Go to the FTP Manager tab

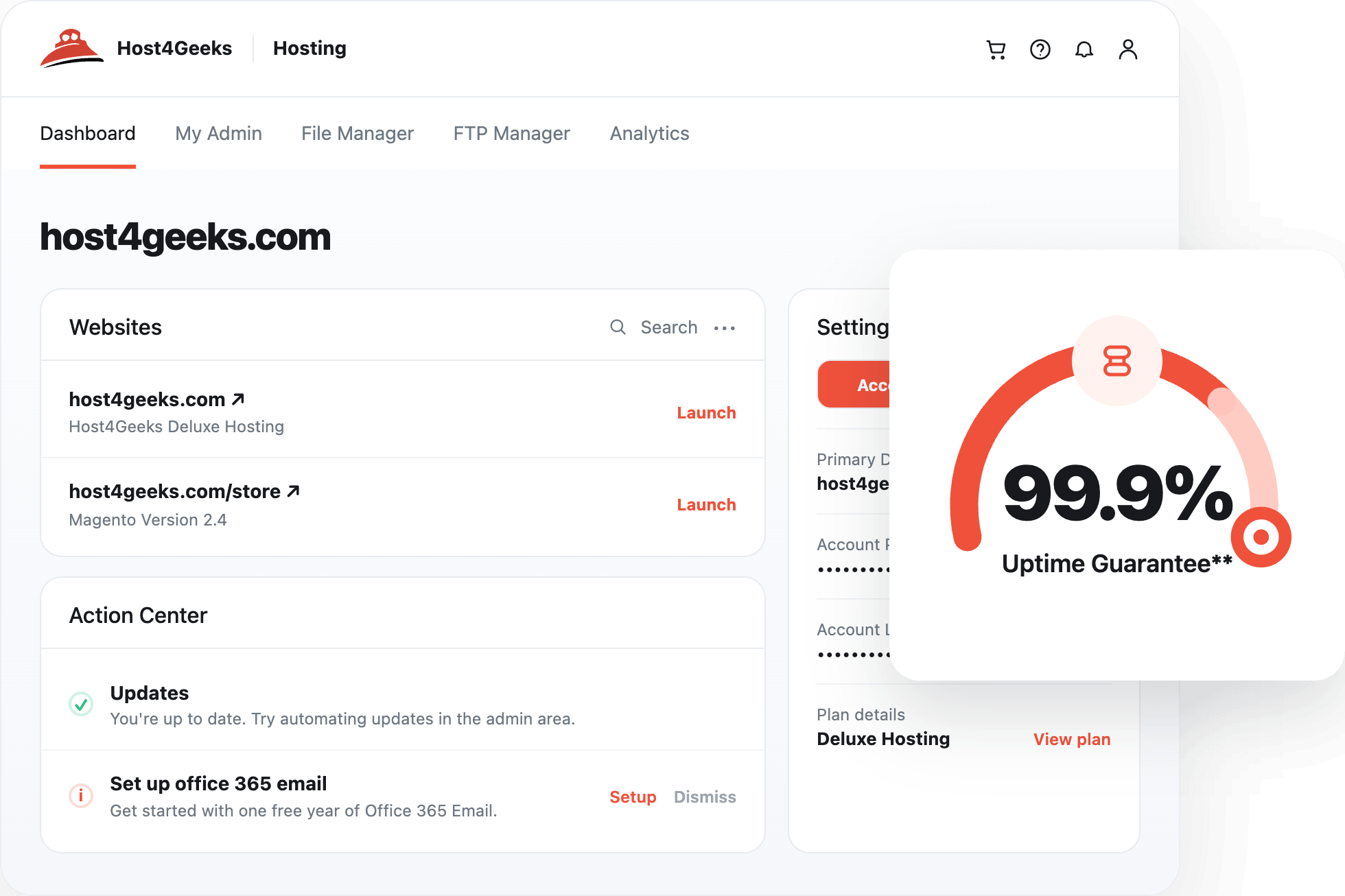click(512, 133)
